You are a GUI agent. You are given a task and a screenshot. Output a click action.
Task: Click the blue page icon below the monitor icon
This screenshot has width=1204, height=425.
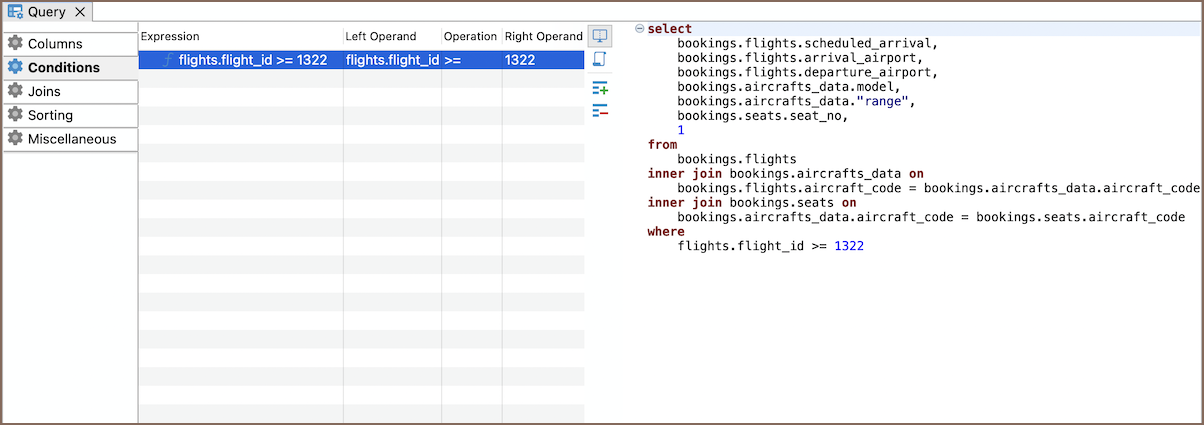click(x=600, y=60)
